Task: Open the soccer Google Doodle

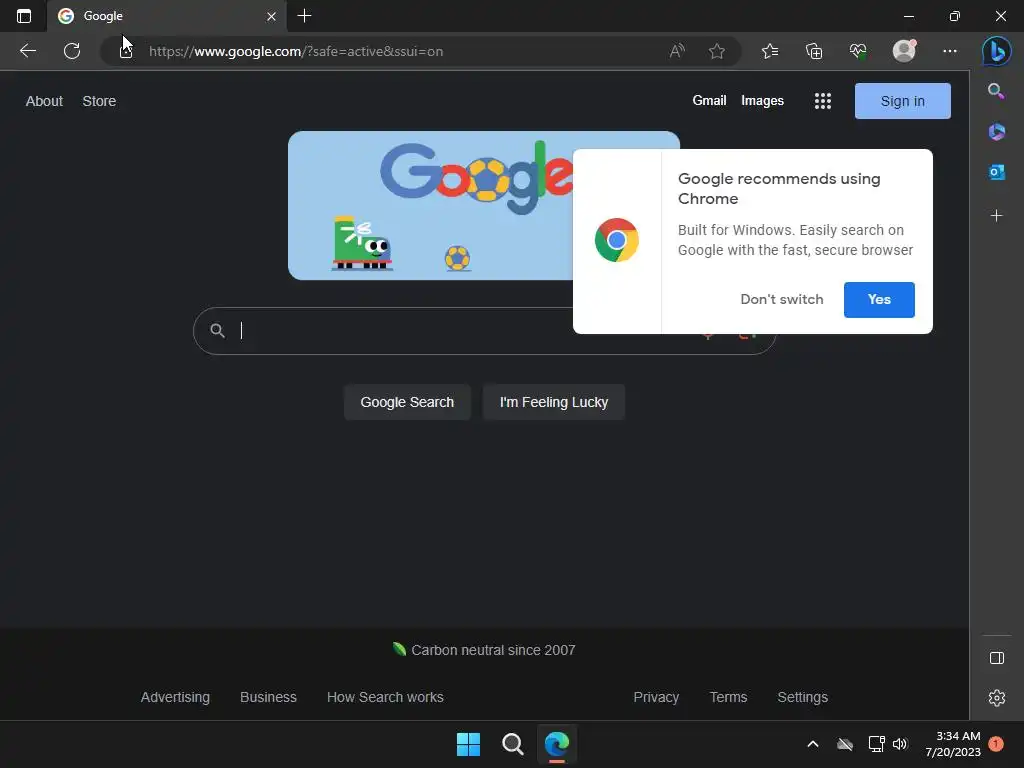Action: [x=430, y=206]
